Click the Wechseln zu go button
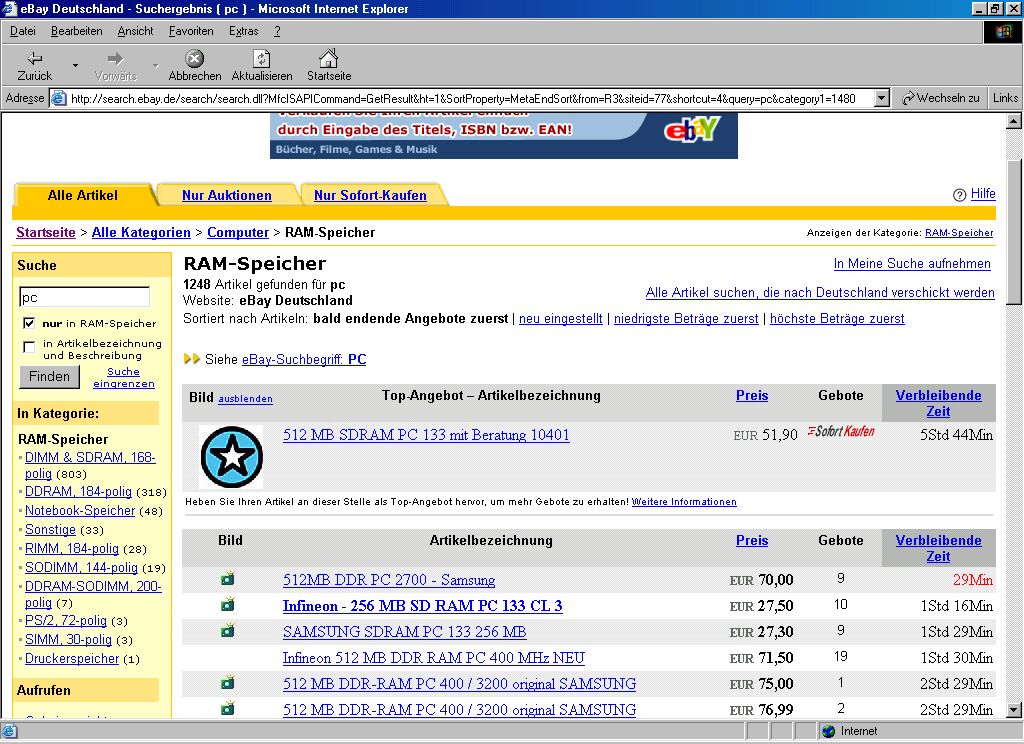The image size is (1024, 744). pyautogui.click(x=940, y=98)
